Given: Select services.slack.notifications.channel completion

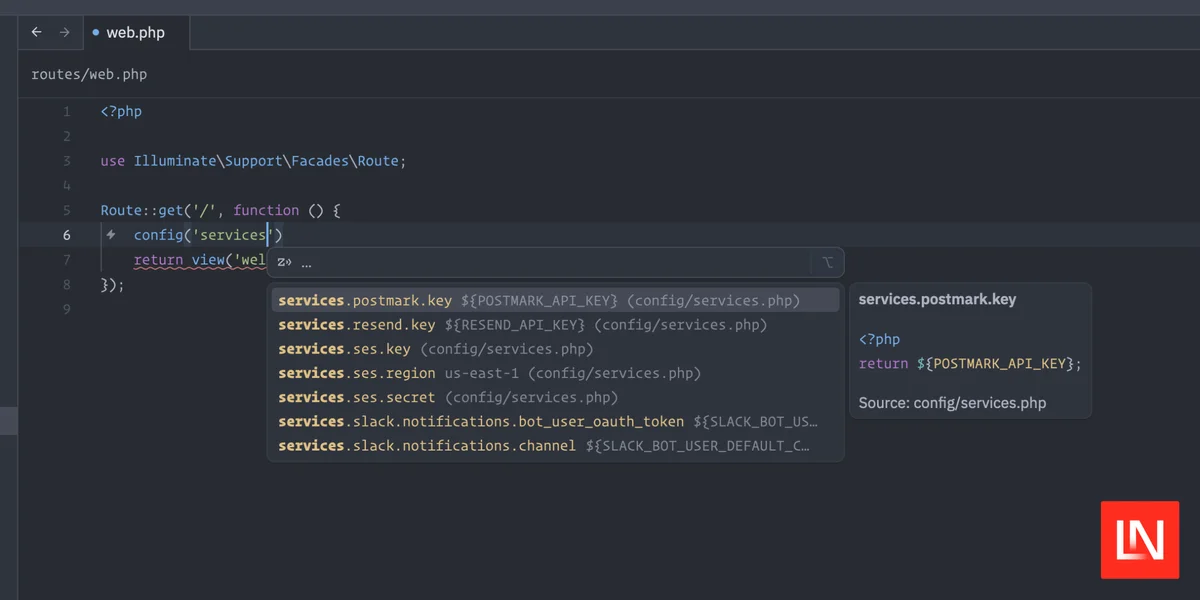Looking at the screenshot, I should click(x=556, y=445).
